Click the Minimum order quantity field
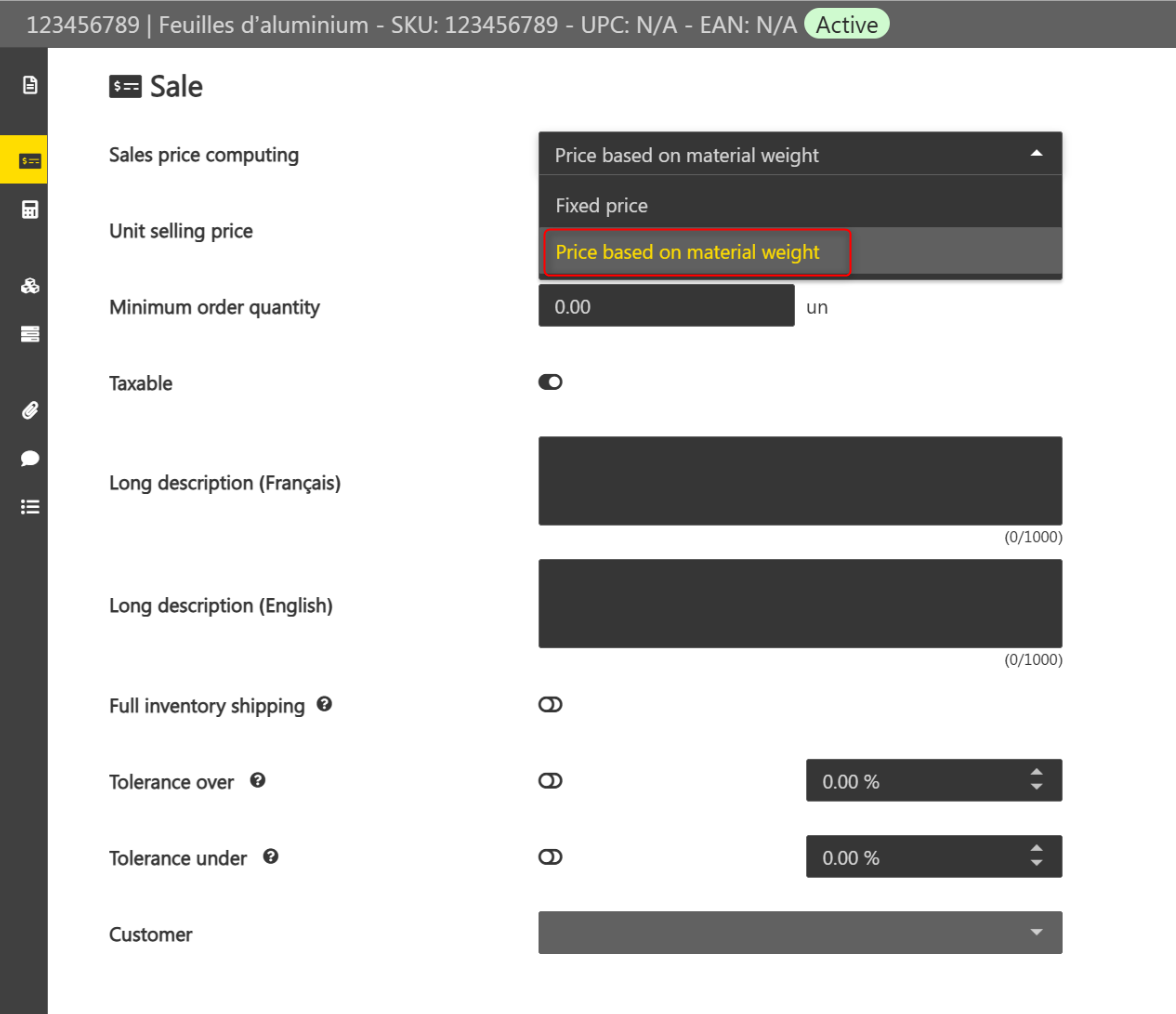This screenshot has width=1176, height=1014. coord(666,306)
